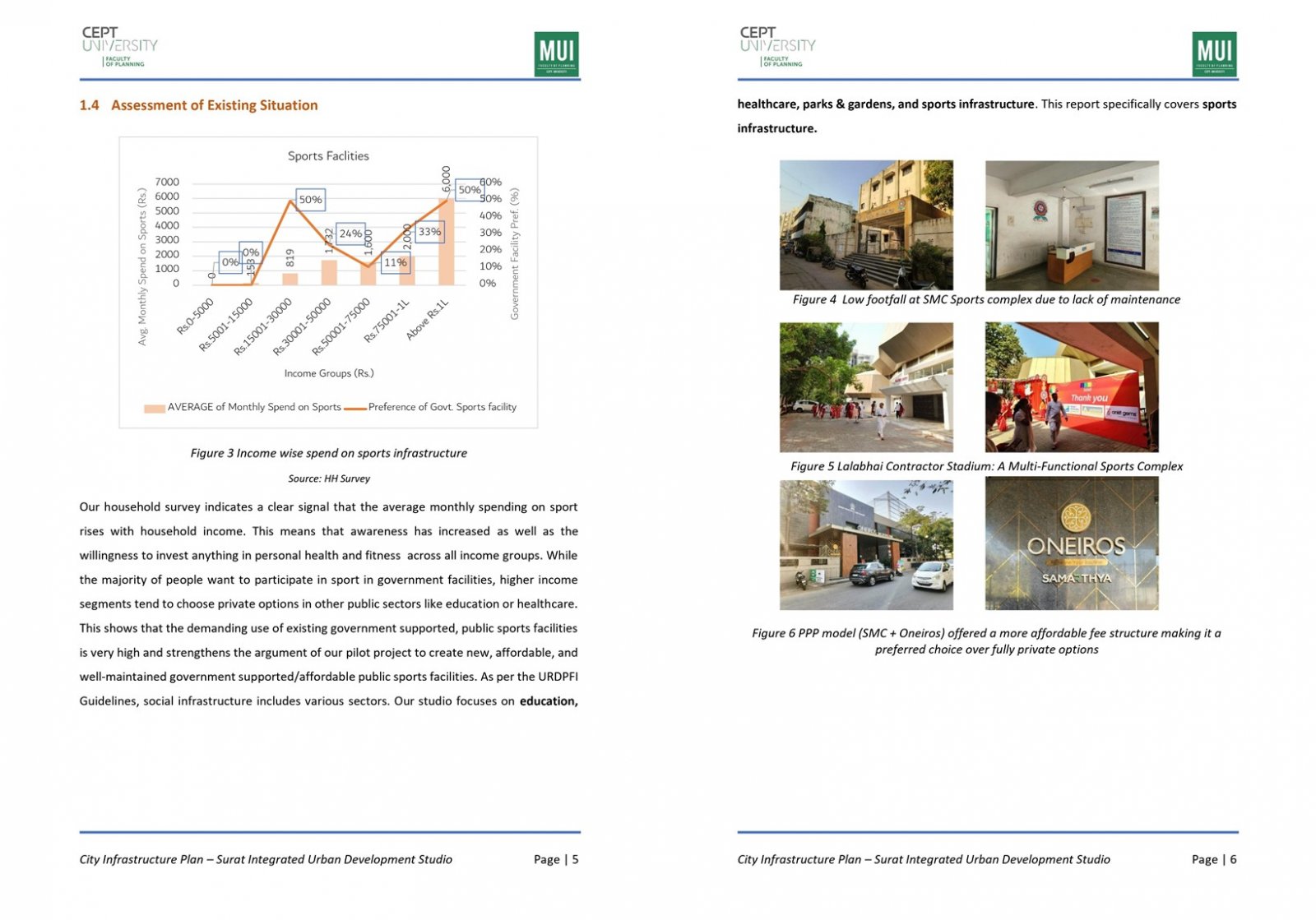This screenshot has height=920, width=1316.
Task: Click the 'Rs.0-5000' axis label
Action: coord(195,316)
